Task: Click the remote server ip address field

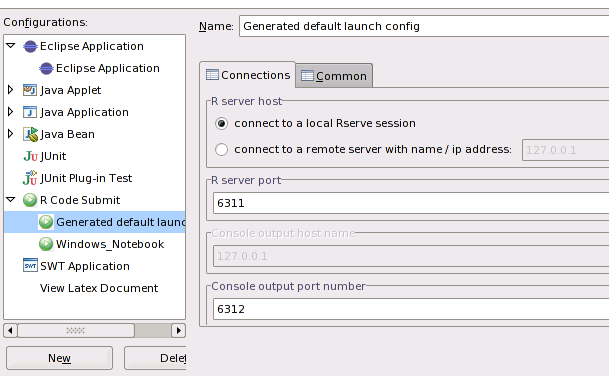Action: click(x=566, y=150)
